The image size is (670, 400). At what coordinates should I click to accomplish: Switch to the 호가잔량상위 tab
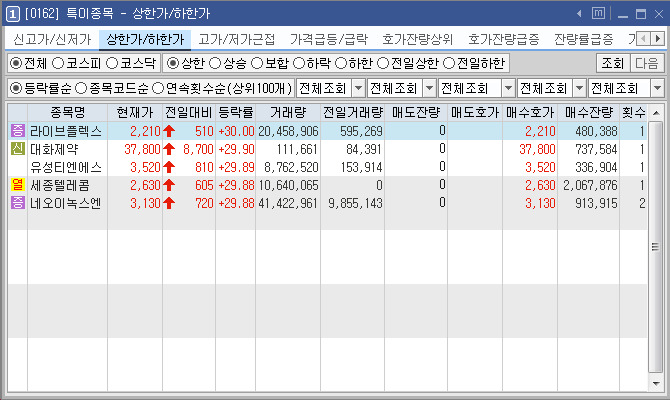[417, 39]
